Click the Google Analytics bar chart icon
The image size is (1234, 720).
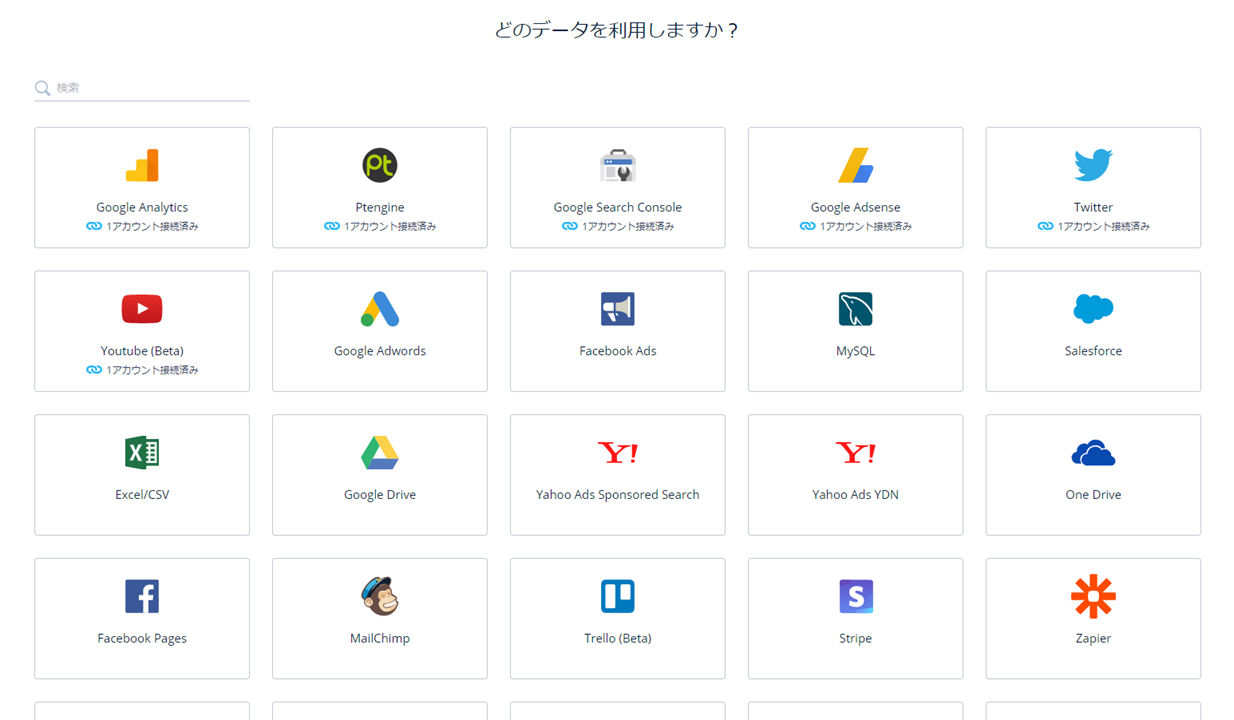[142, 165]
